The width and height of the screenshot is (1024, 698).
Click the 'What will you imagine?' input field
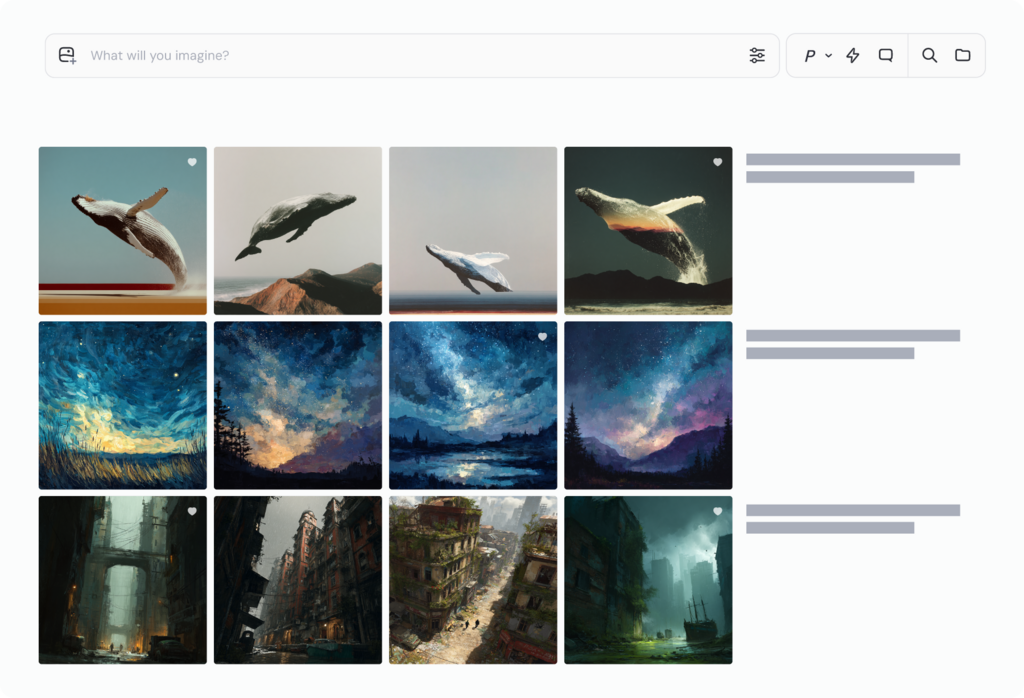[x=400, y=55]
